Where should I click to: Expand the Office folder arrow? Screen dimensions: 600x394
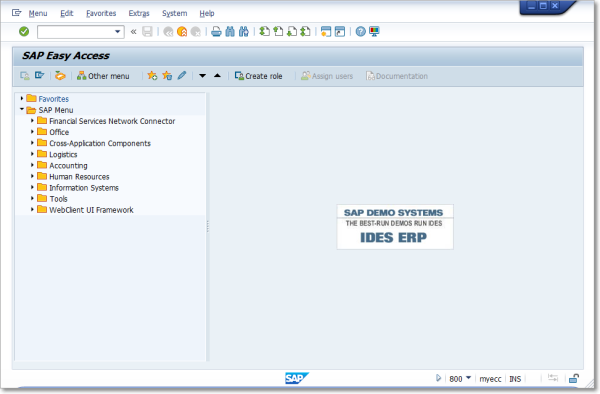coord(33,132)
